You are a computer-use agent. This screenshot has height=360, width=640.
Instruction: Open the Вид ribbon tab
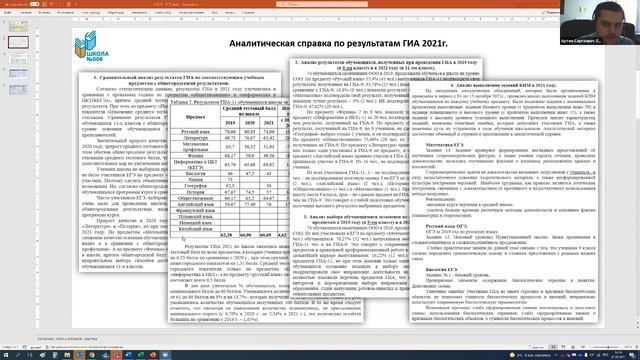pos(214,13)
